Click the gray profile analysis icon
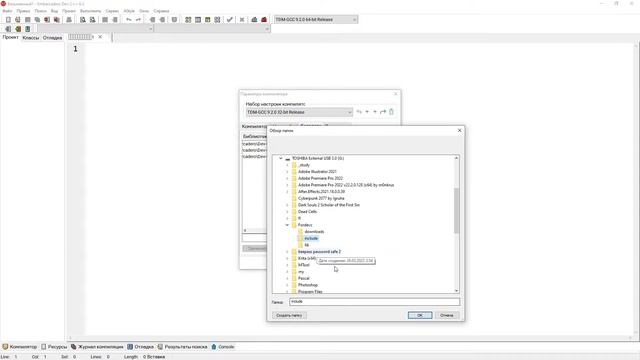This screenshot has height=360, width=640. pyautogui.click(x=254, y=20)
